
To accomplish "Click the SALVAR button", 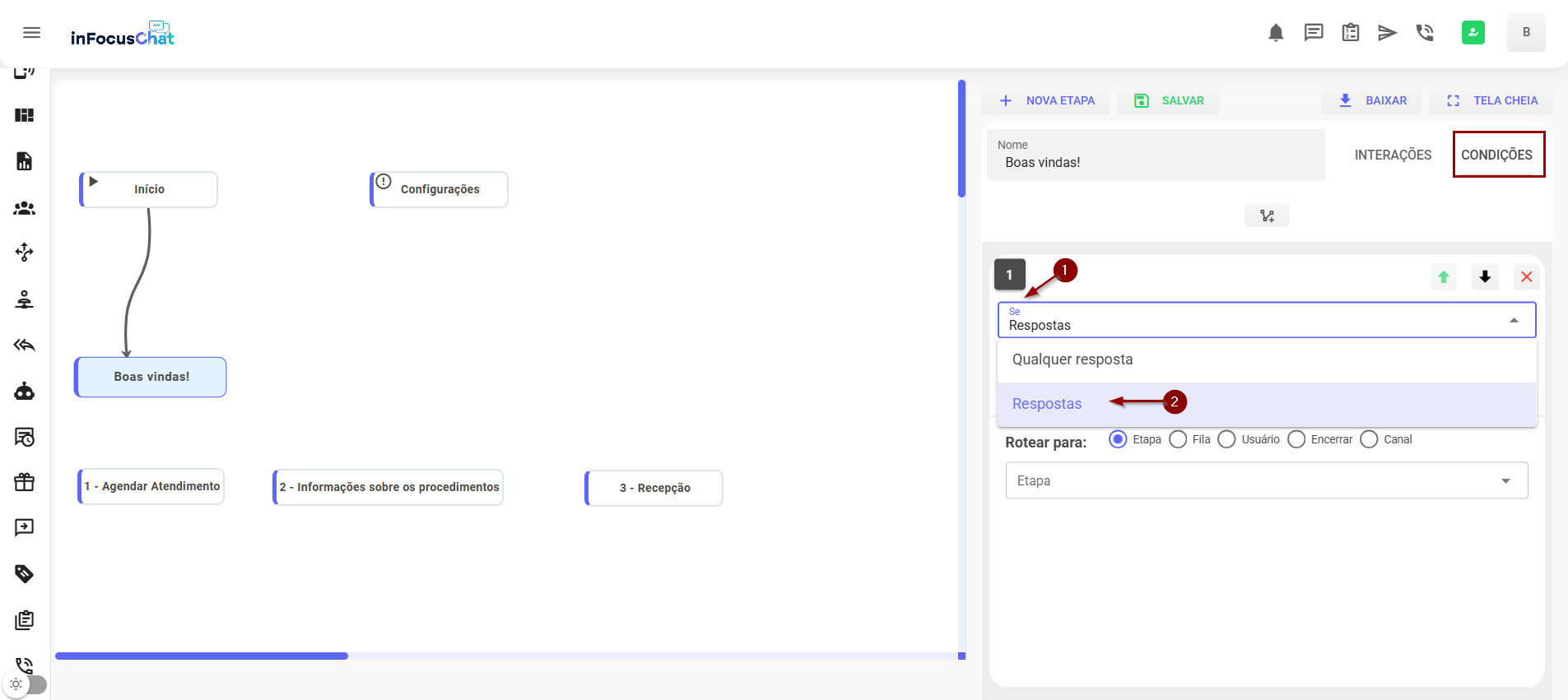I will click(1170, 100).
